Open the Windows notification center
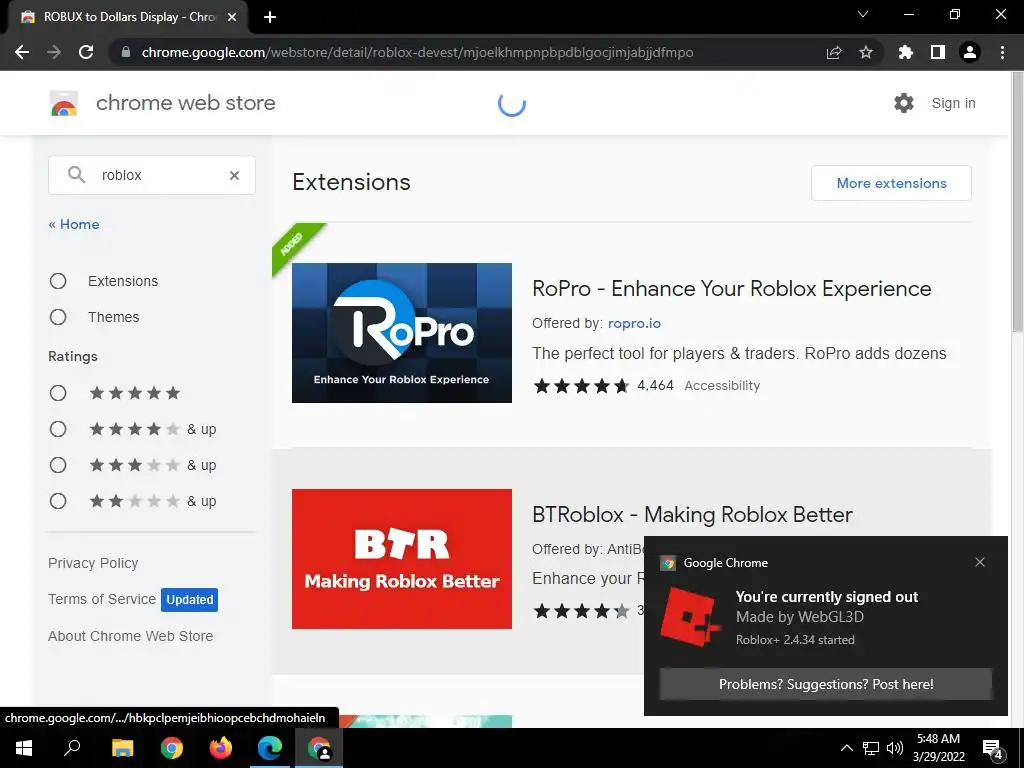Screen dimensions: 1024x768 pyautogui.click(x=993, y=749)
